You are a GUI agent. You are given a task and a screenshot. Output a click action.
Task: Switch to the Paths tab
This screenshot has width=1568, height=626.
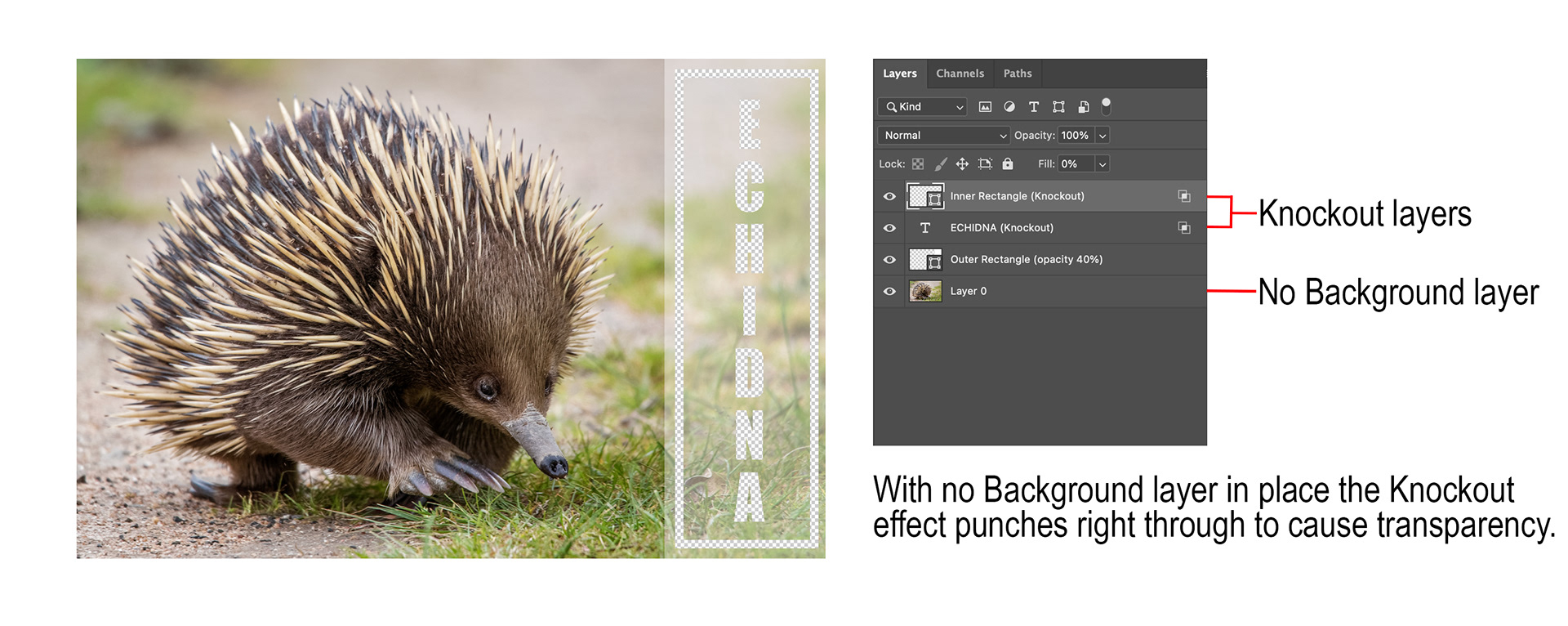coord(1018,74)
